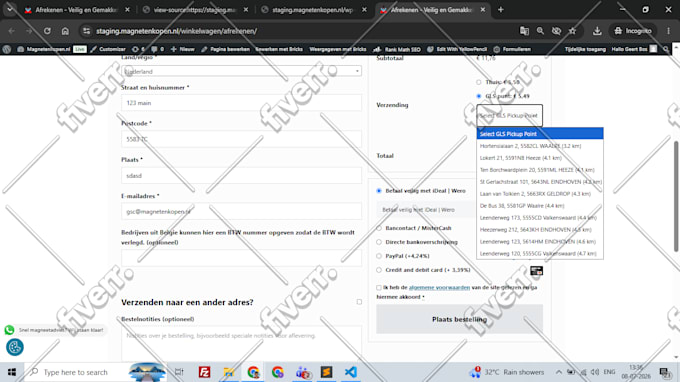
Task: Open the cookie settings round icon
Action: coord(15,347)
